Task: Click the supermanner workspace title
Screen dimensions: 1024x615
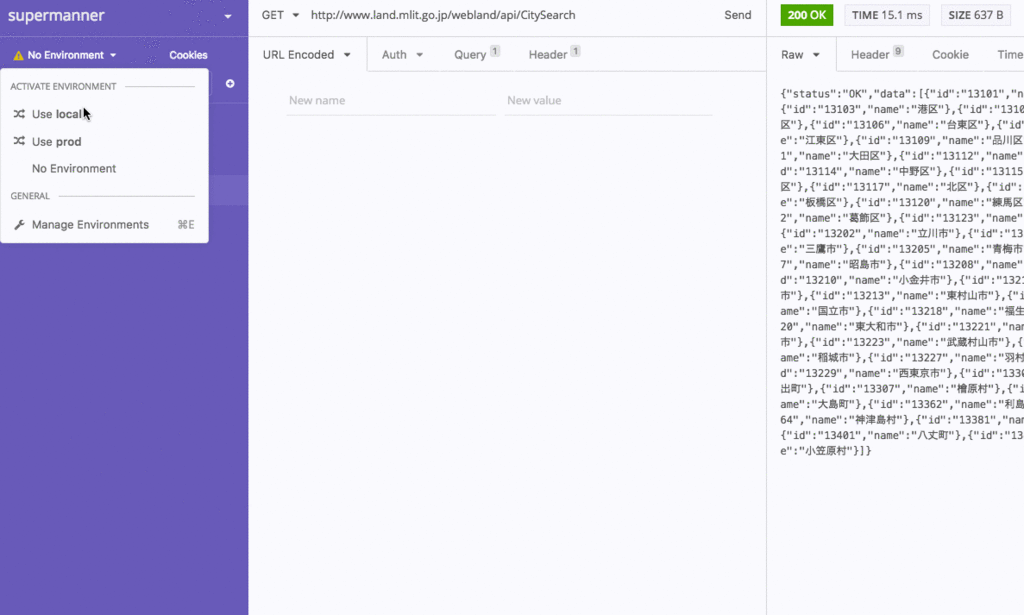Action: 56,16
